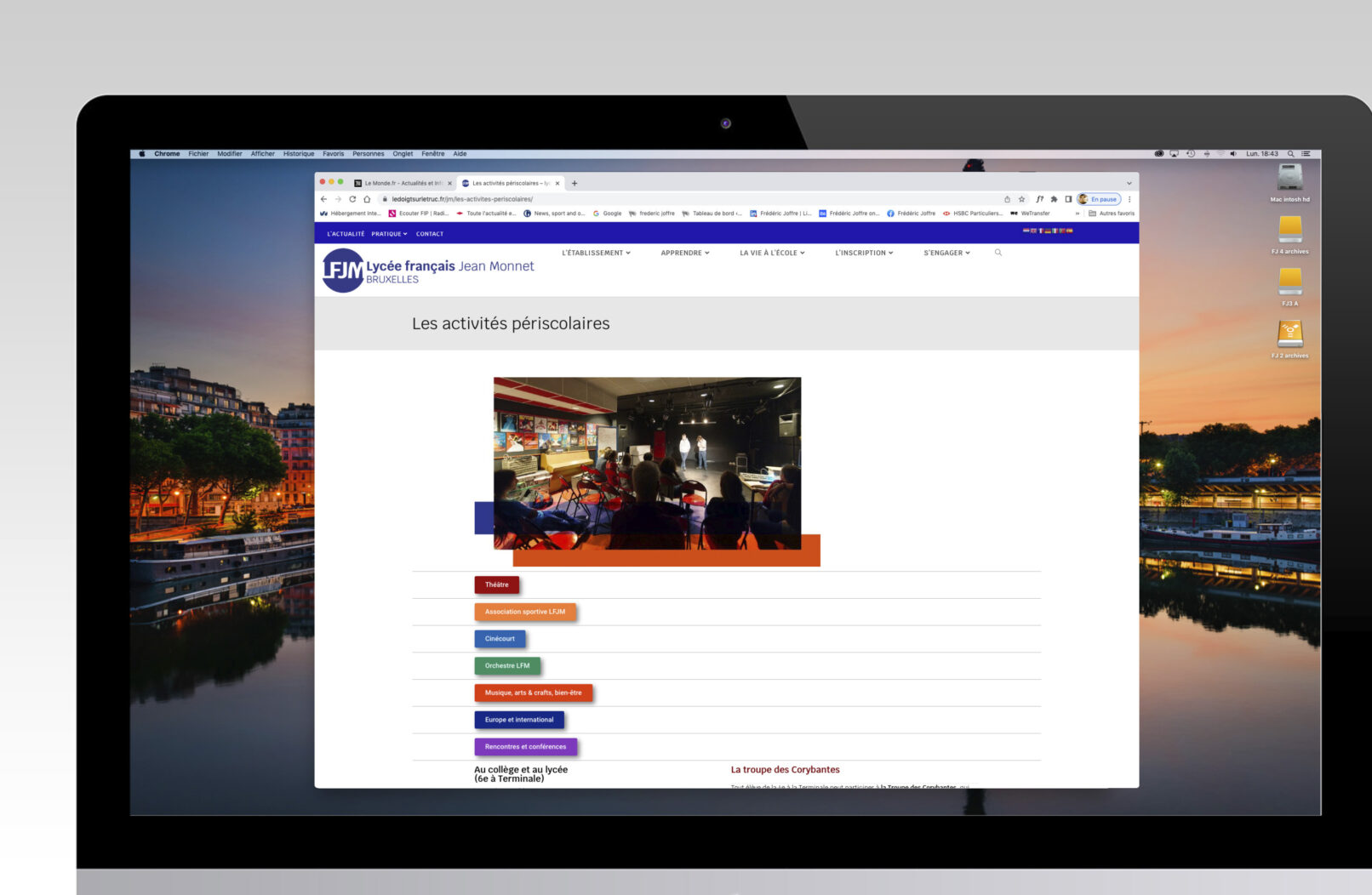This screenshot has width=1372, height=895.
Task: Open the macOS volume icon in menu bar
Action: coord(1232,154)
